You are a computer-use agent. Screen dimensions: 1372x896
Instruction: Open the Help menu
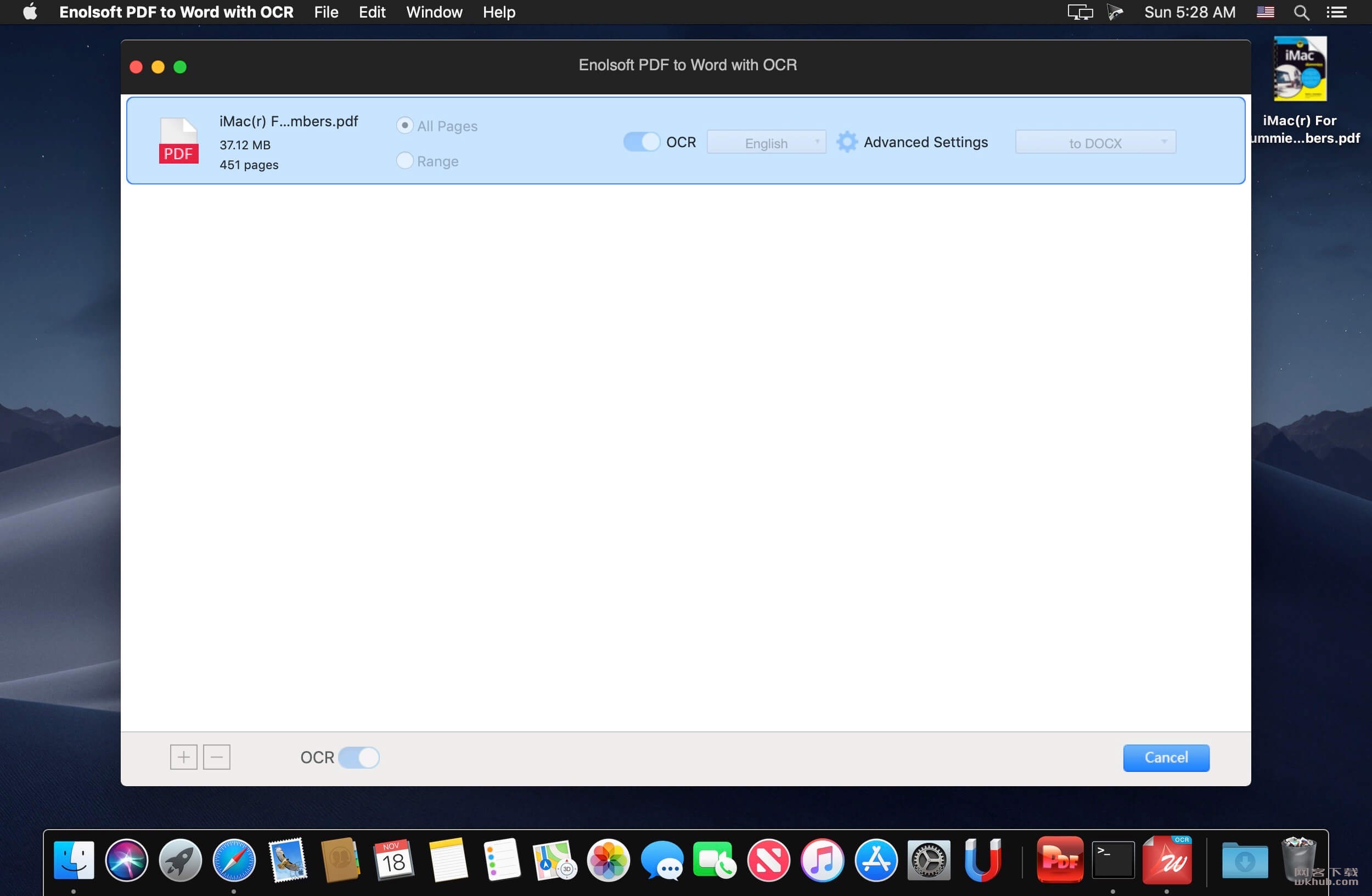pyautogui.click(x=499, y=12)
